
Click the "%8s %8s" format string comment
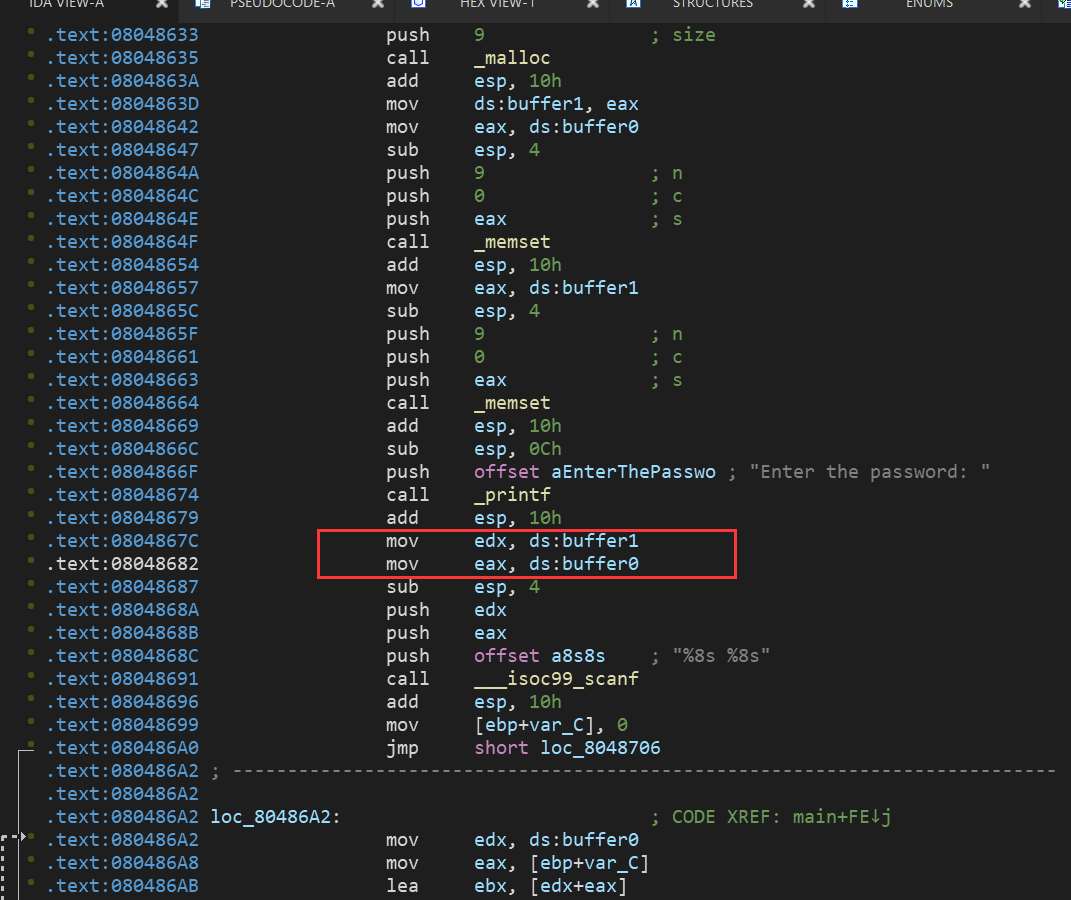(x=721, y=656)
